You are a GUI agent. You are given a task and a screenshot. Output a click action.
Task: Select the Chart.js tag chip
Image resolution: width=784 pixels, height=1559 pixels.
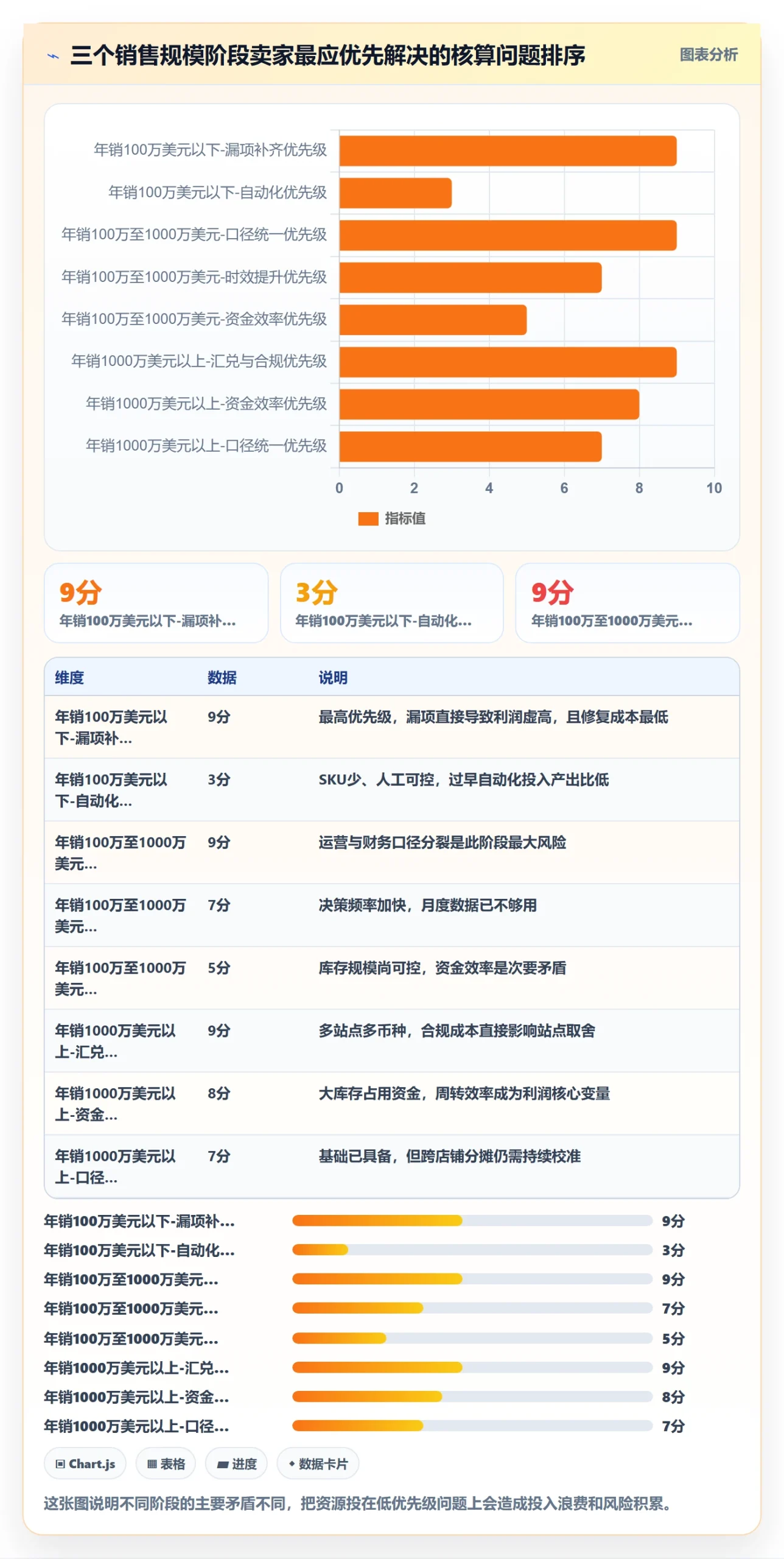coord(85,1463)
